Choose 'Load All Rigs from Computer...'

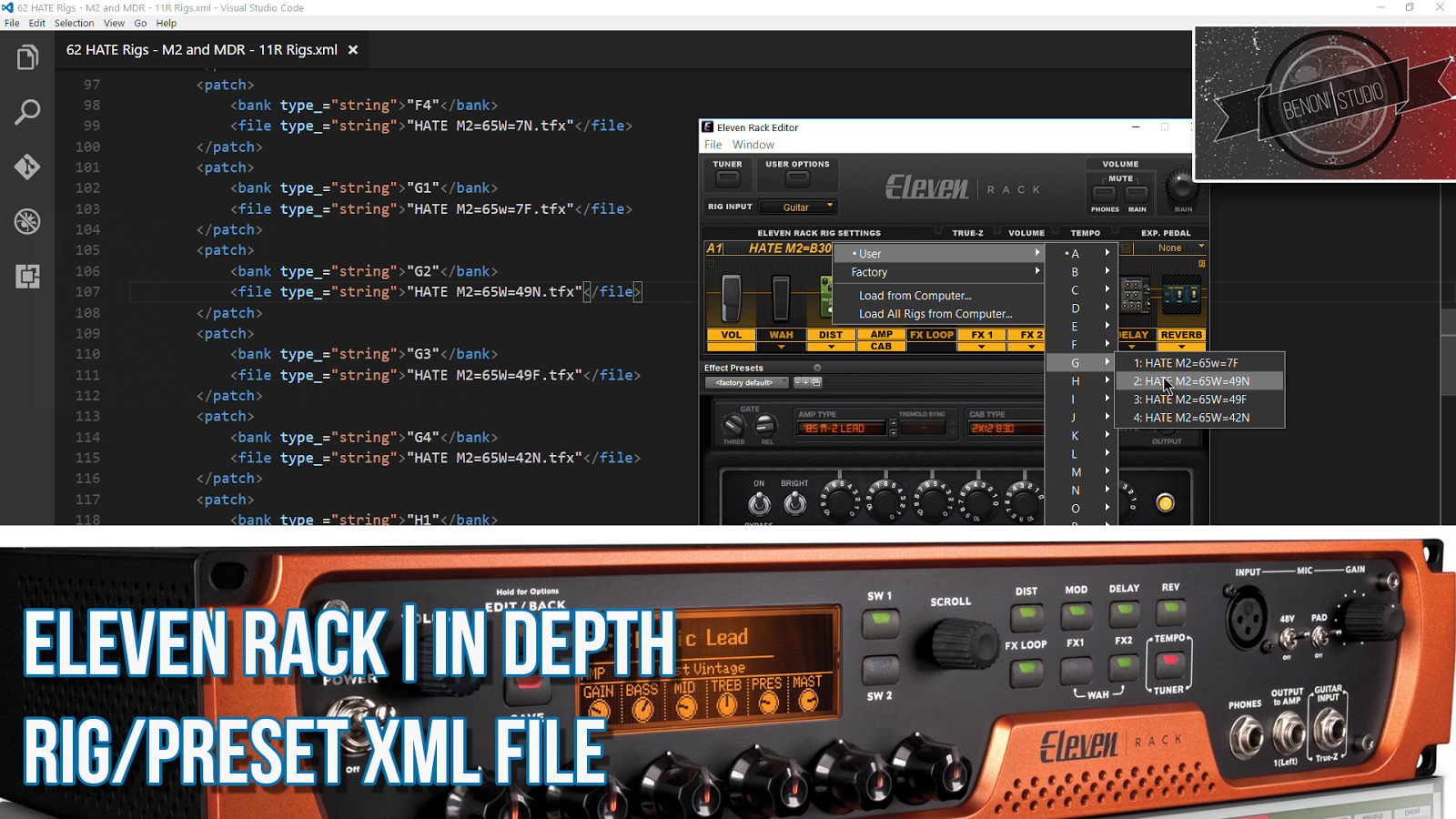(934, 313)
